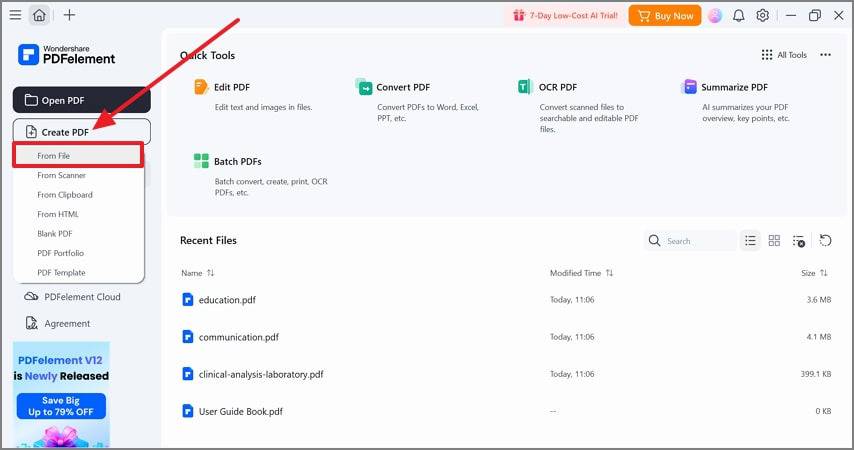Image resolution: width=854 pixels, height=450 pixels.
Task: Open the user account avatar
Action: [x=715, y=16]
